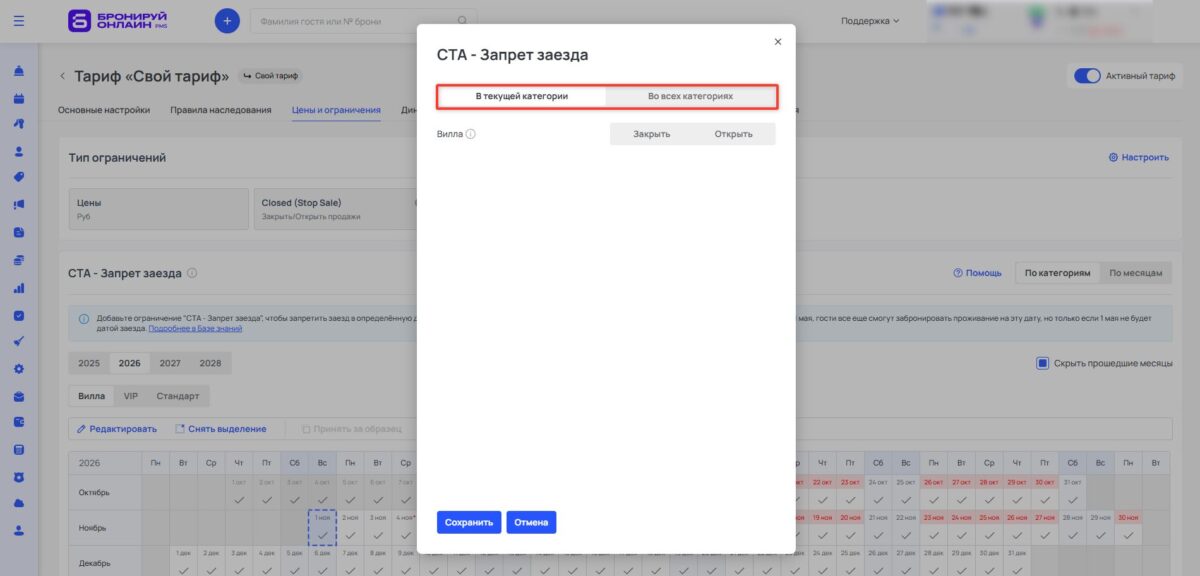Select the Цены Руб restriction card
The width and height of the screenshot is (1200, 576).
pos(158,209)
